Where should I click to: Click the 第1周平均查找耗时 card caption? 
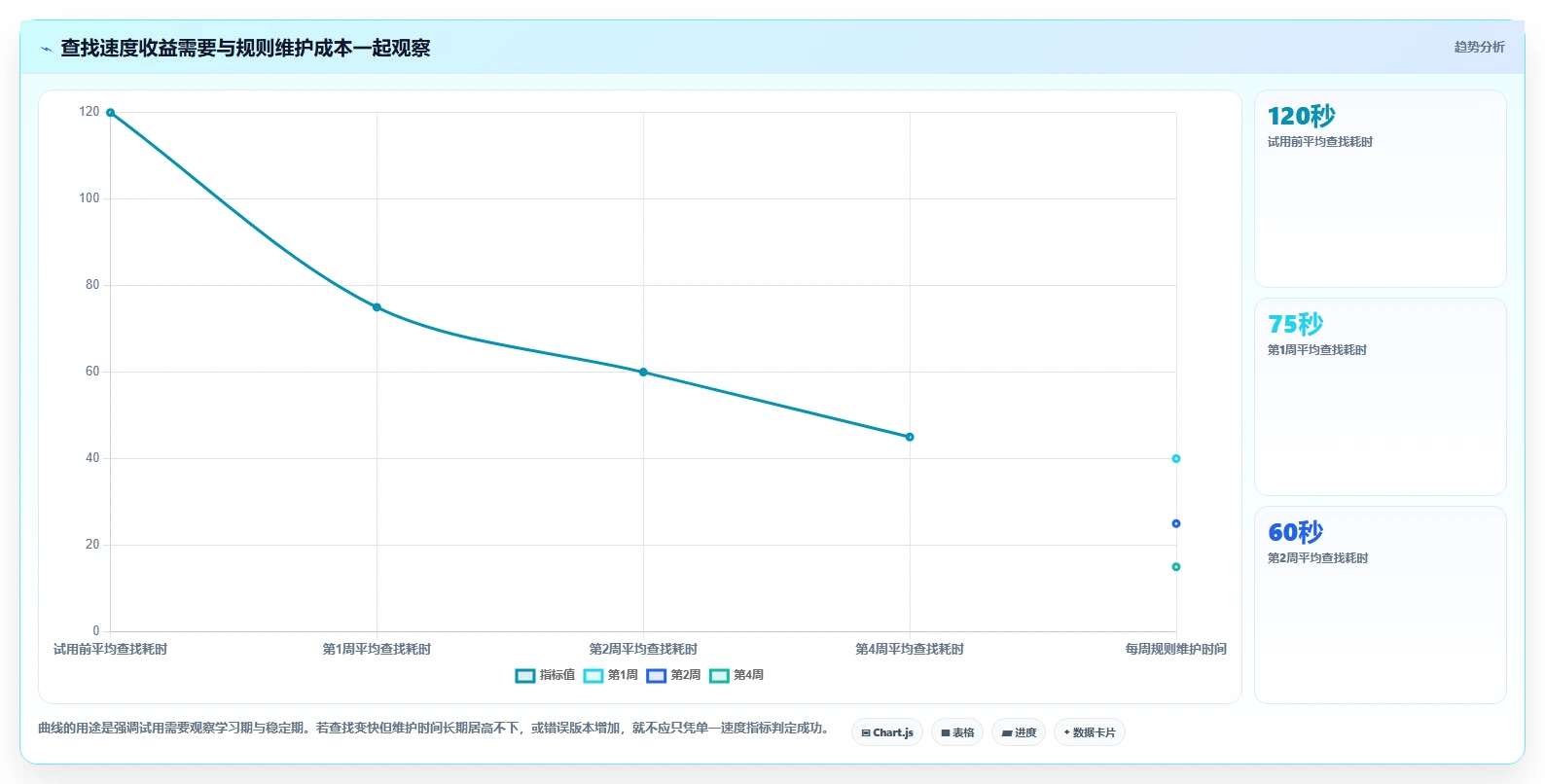pos(1316,350)
